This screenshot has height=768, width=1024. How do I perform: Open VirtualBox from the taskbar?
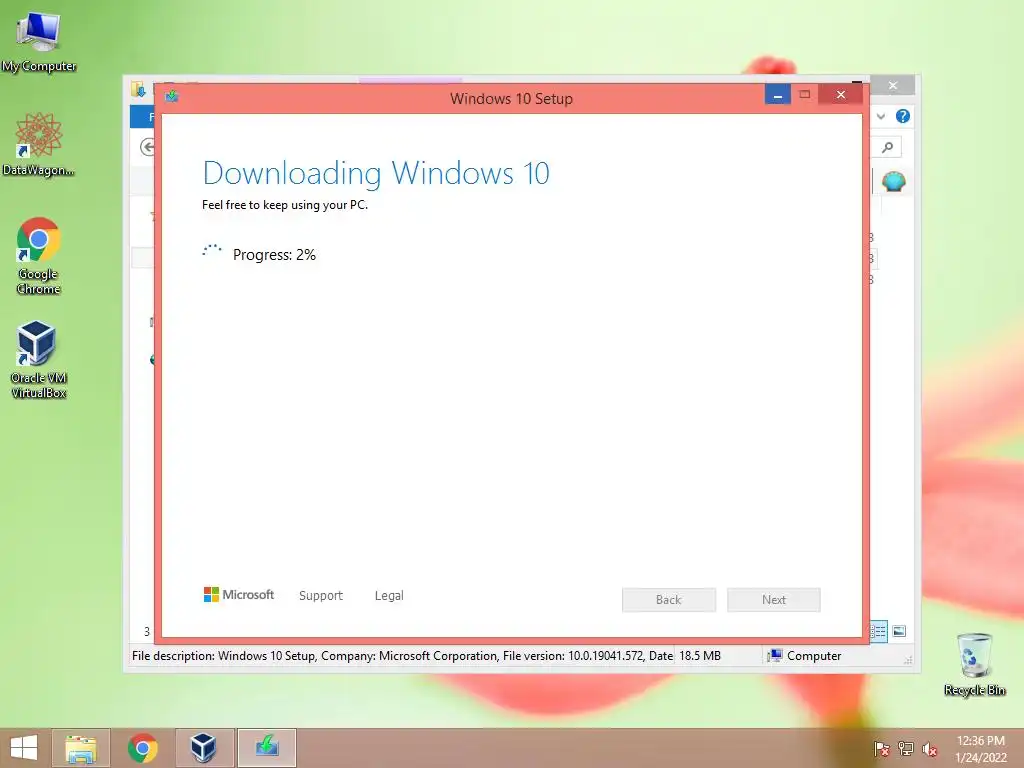click(203, 748)
